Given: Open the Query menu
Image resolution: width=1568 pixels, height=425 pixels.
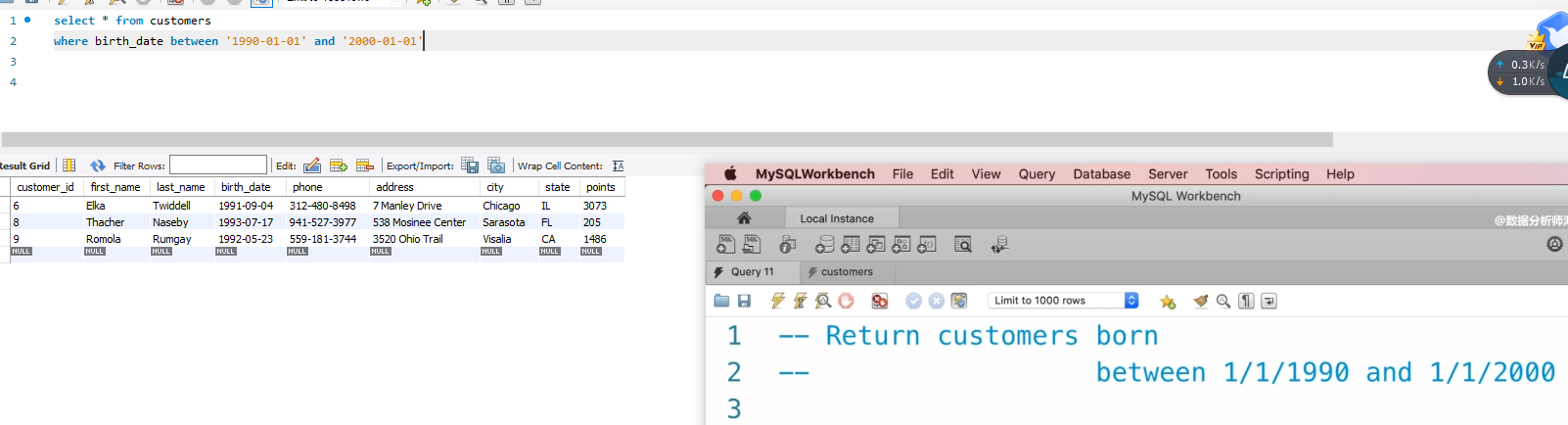Looking at the screenshot, I should (x=1037, y=173).
